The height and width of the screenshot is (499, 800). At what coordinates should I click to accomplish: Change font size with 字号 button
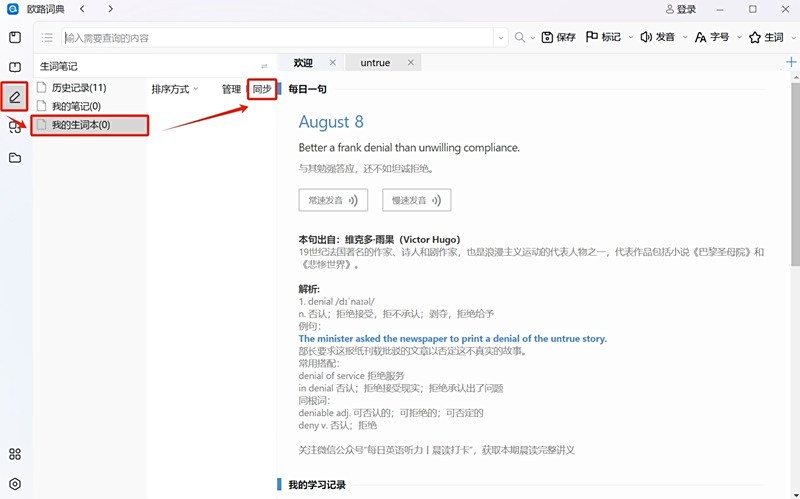click(x=712, y=37)
